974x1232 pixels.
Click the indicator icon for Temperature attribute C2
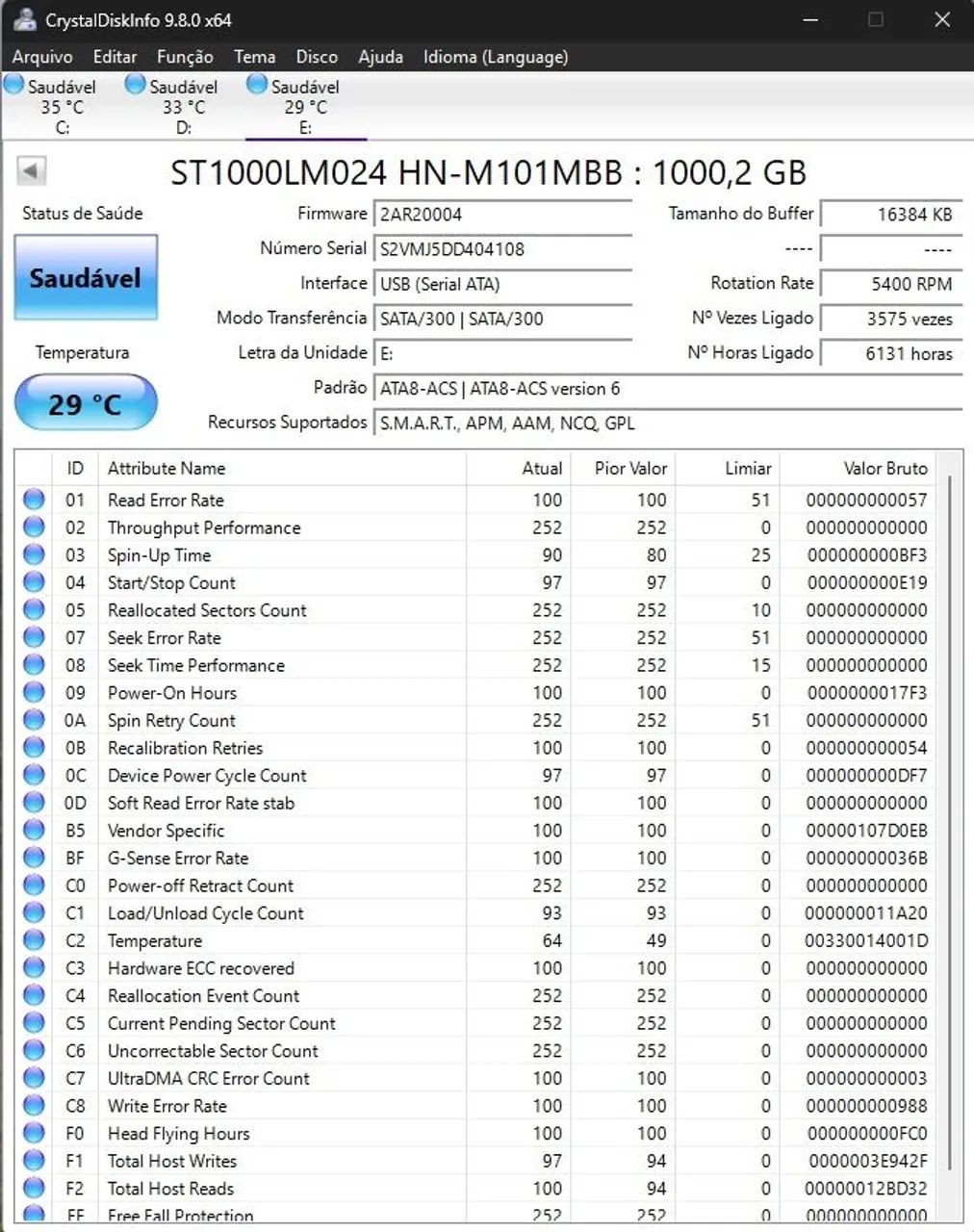coord(34,940)
